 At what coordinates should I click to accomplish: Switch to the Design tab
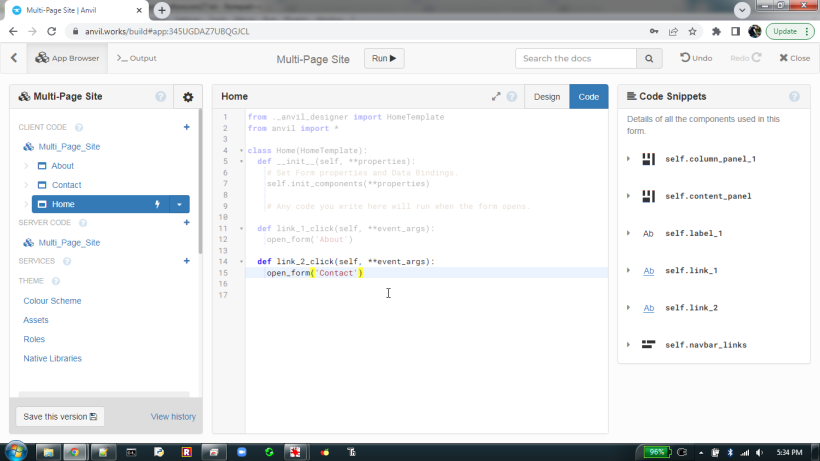(547, 97)
